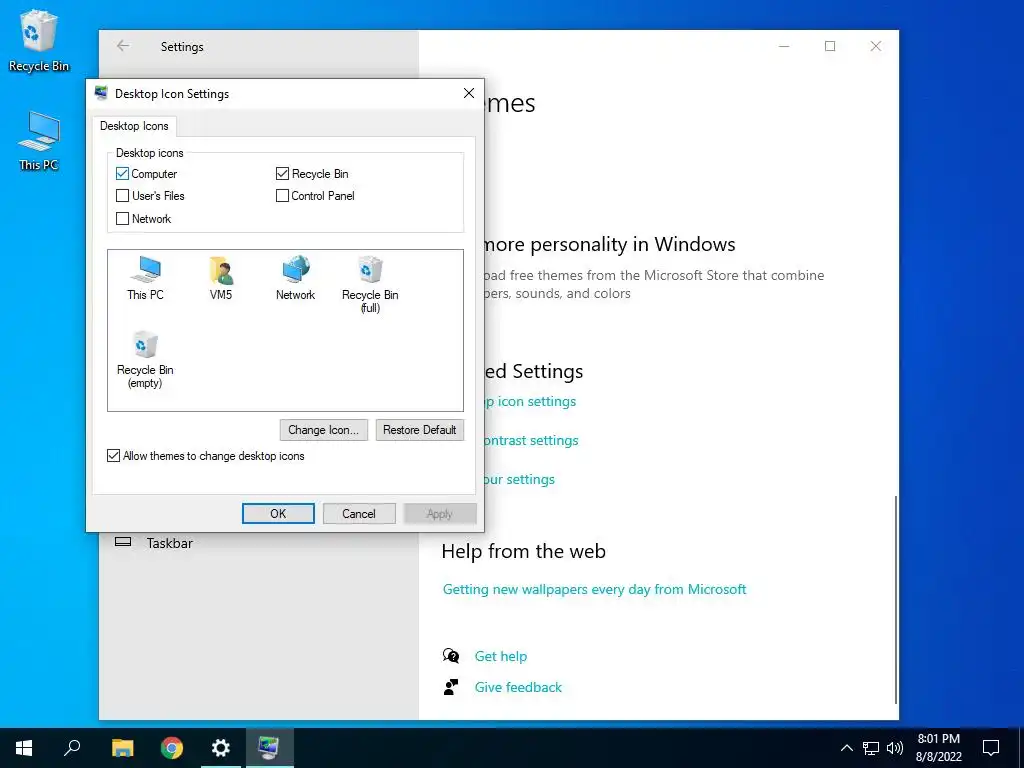Click the Settings back arrow
The image size is (1024, 768).
pyautogui.click(x=123, y=46)
